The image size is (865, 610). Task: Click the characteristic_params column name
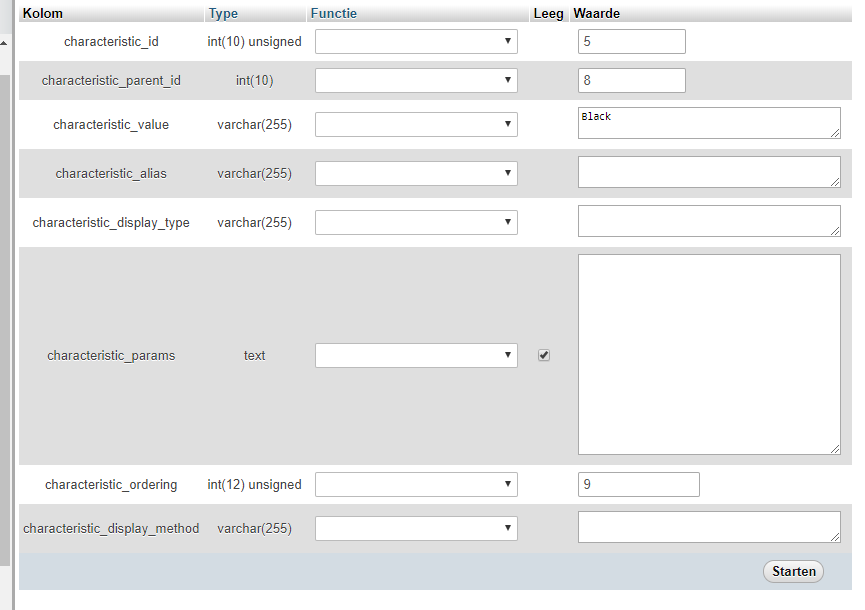pyautogui.click(x=111, y=356)
